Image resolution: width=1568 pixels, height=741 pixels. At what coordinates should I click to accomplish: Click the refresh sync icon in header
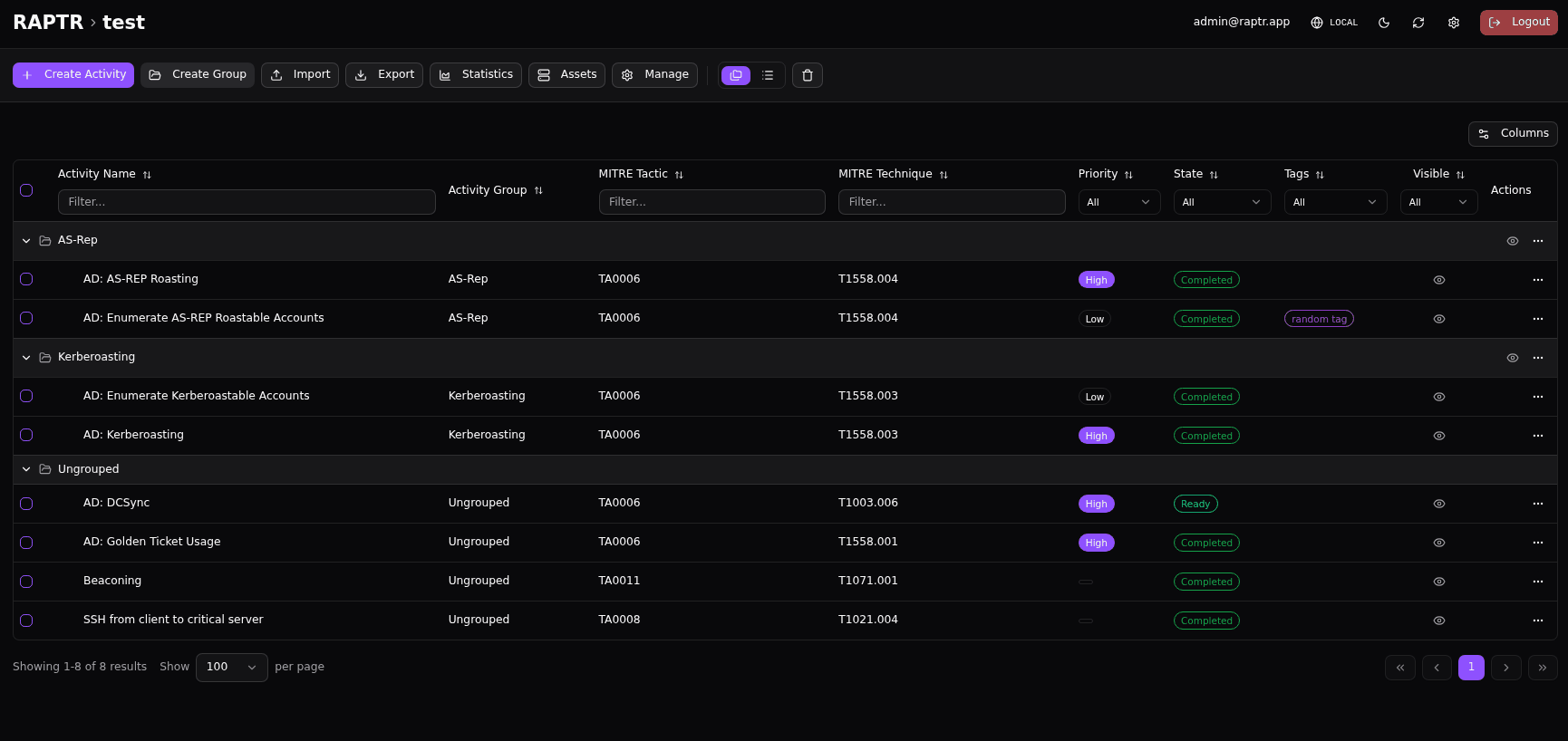pyautogui.click(x=1418, y=23)
